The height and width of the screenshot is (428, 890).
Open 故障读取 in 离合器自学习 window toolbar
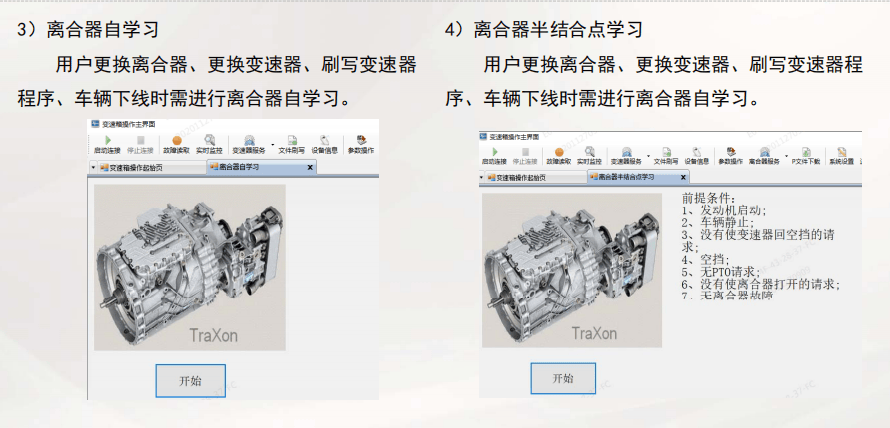[x=177, y=144]
